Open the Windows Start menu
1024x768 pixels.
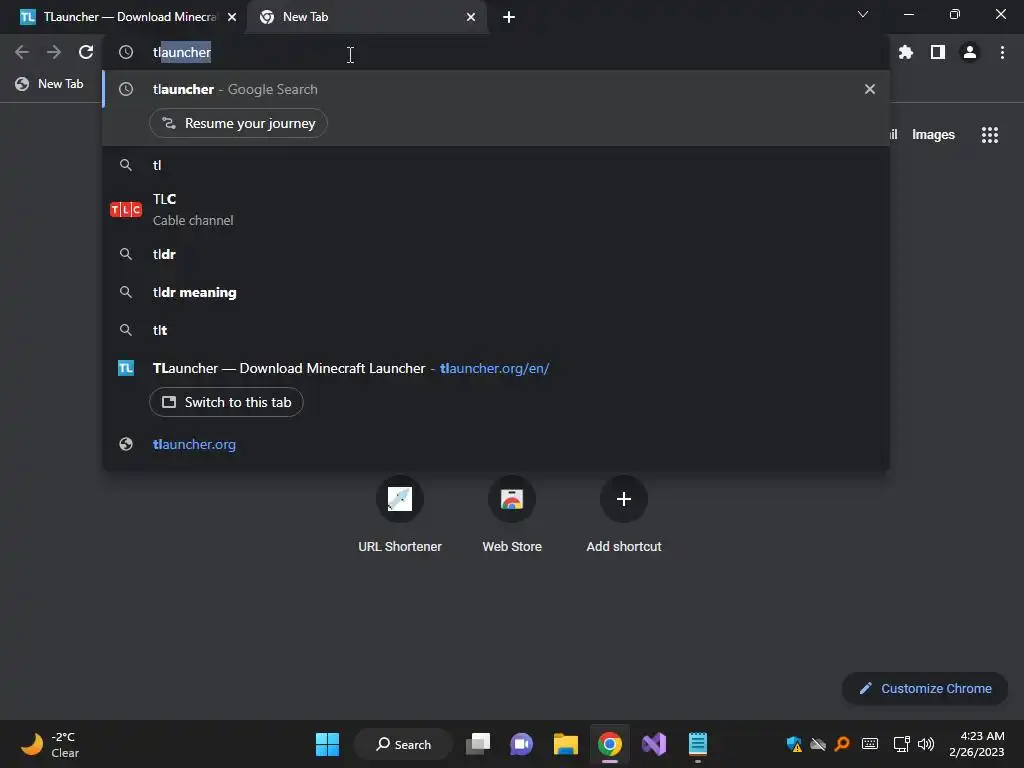327,744
